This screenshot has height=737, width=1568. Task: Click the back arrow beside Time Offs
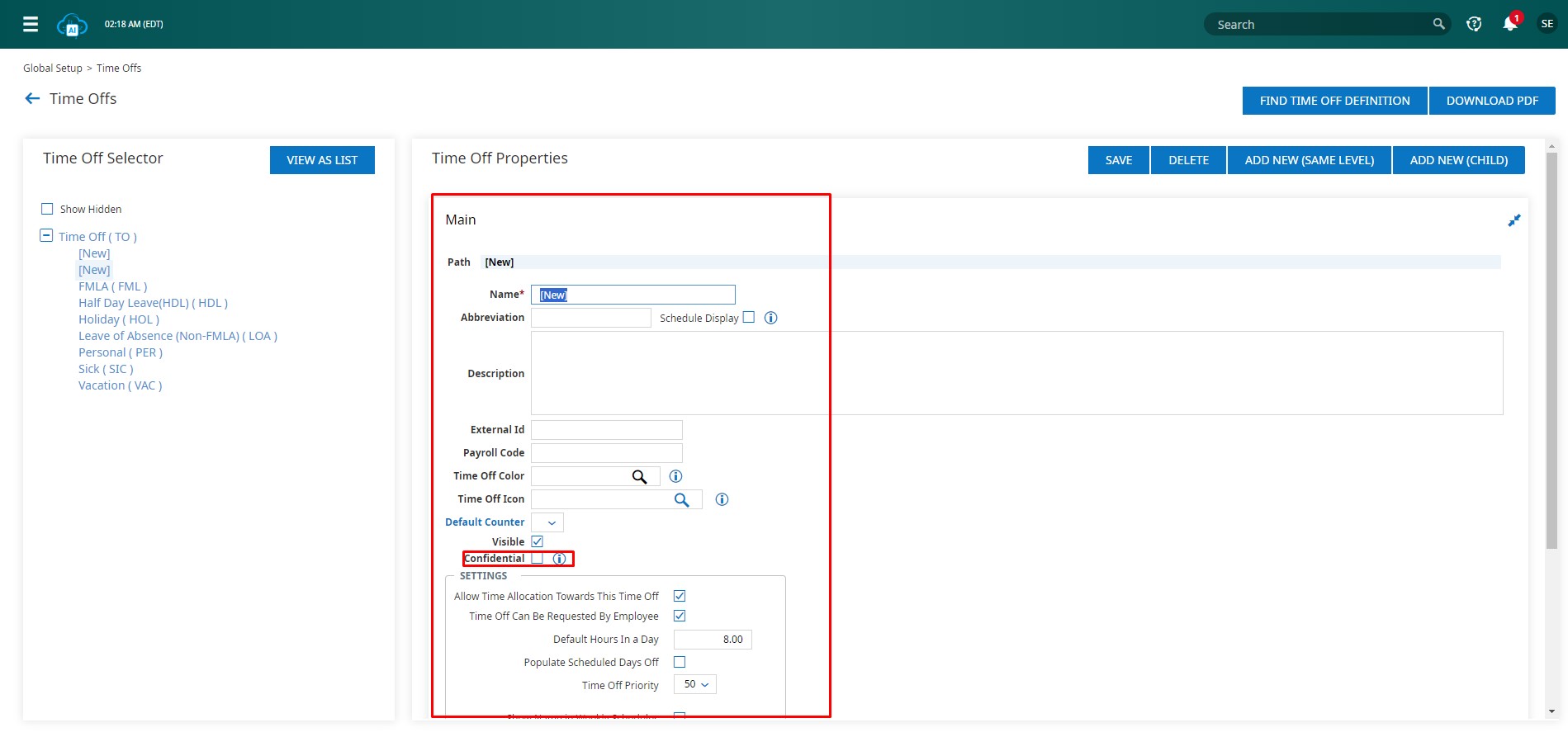pos(32,99)
